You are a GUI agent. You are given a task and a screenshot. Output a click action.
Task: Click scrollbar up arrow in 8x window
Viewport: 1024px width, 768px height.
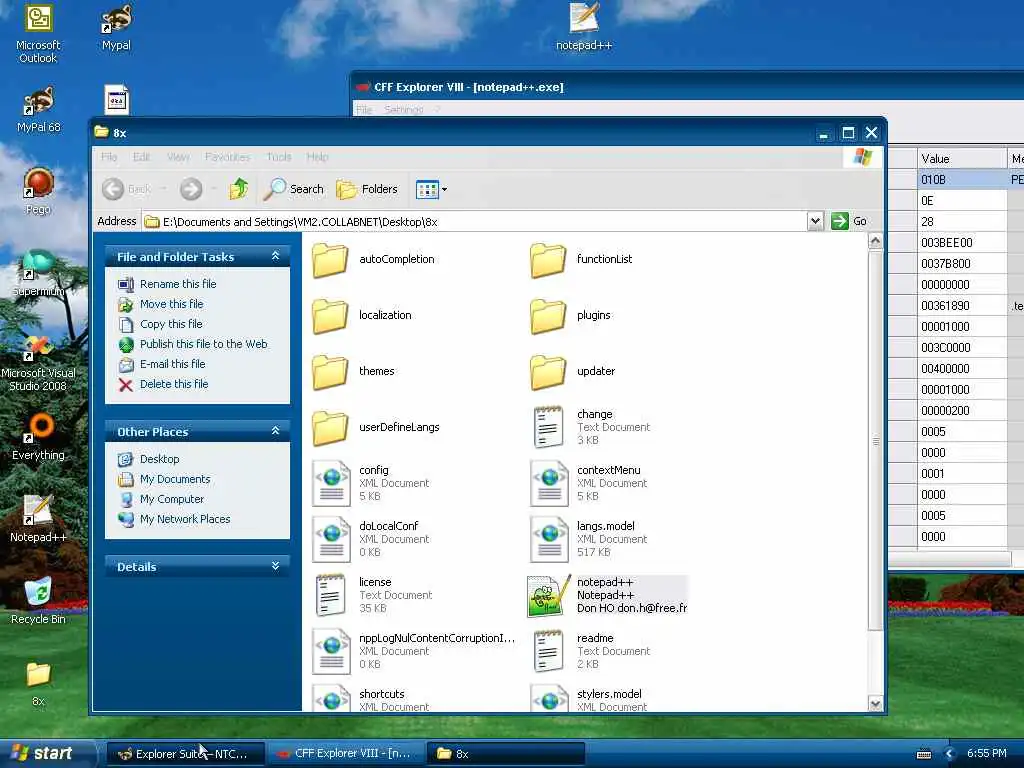[875, 241]
